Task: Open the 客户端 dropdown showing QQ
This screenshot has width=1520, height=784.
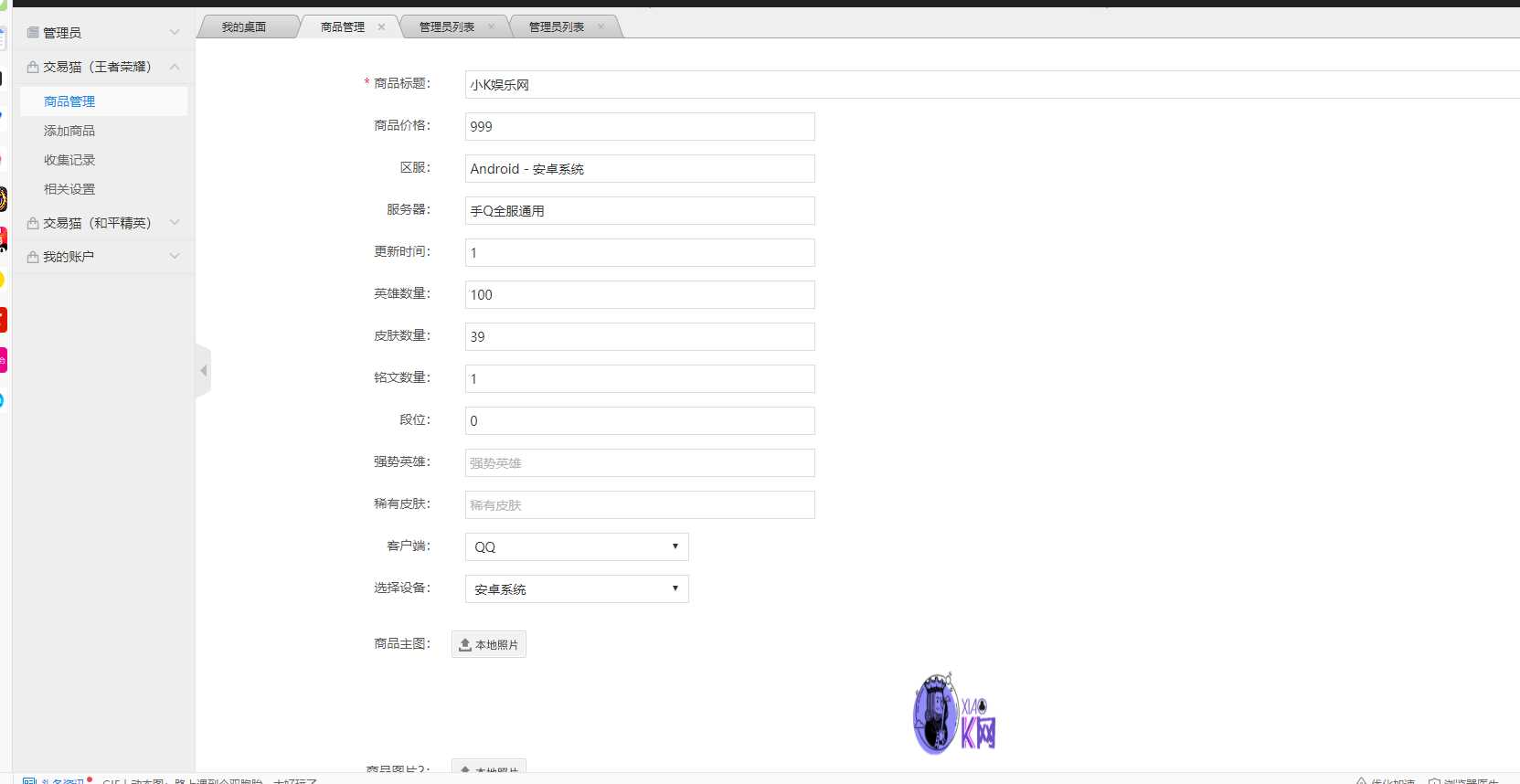Action: (576, 546)
